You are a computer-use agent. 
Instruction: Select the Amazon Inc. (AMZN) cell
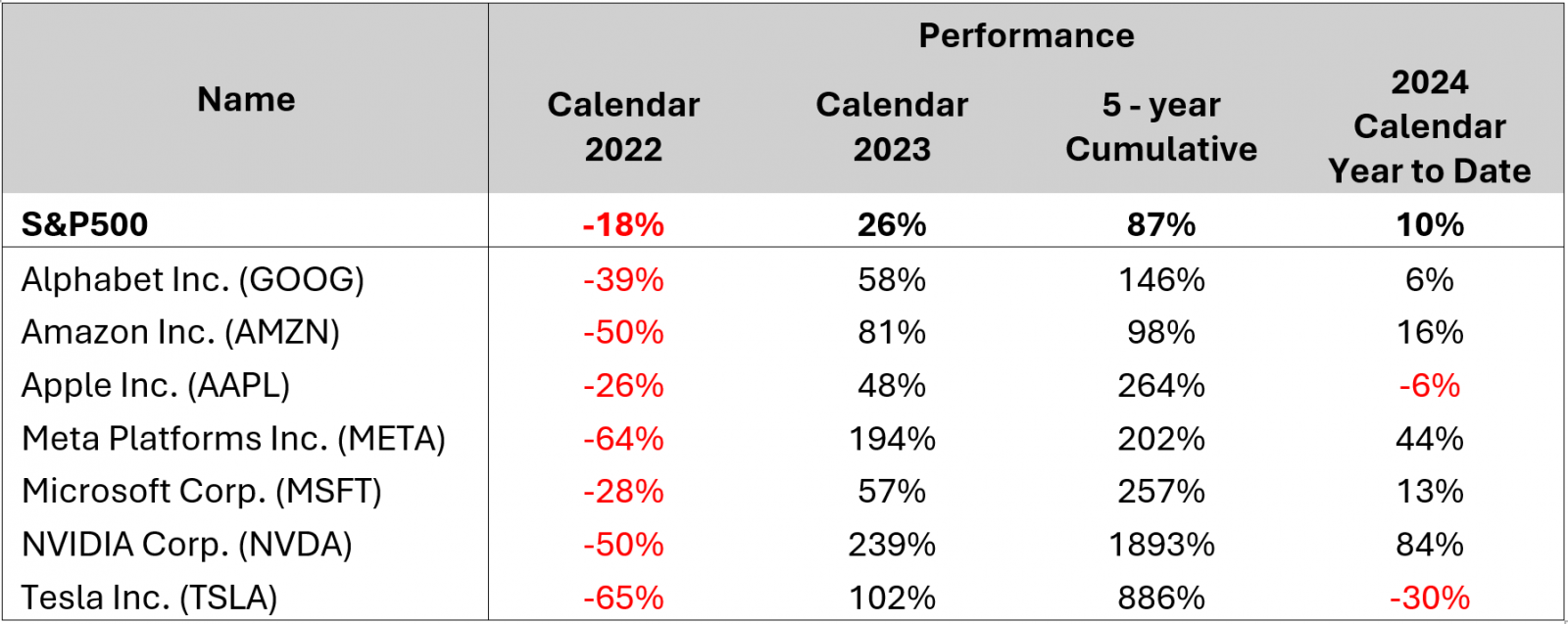(x=180, y=332)
